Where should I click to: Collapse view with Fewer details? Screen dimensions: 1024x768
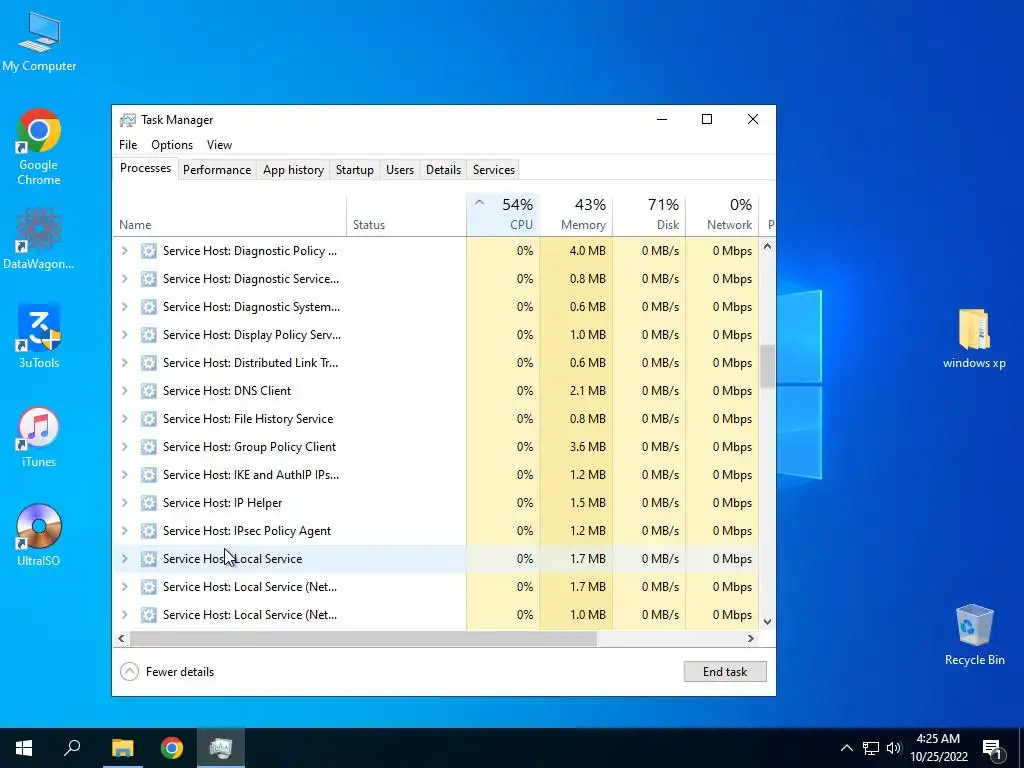[167, 672]
